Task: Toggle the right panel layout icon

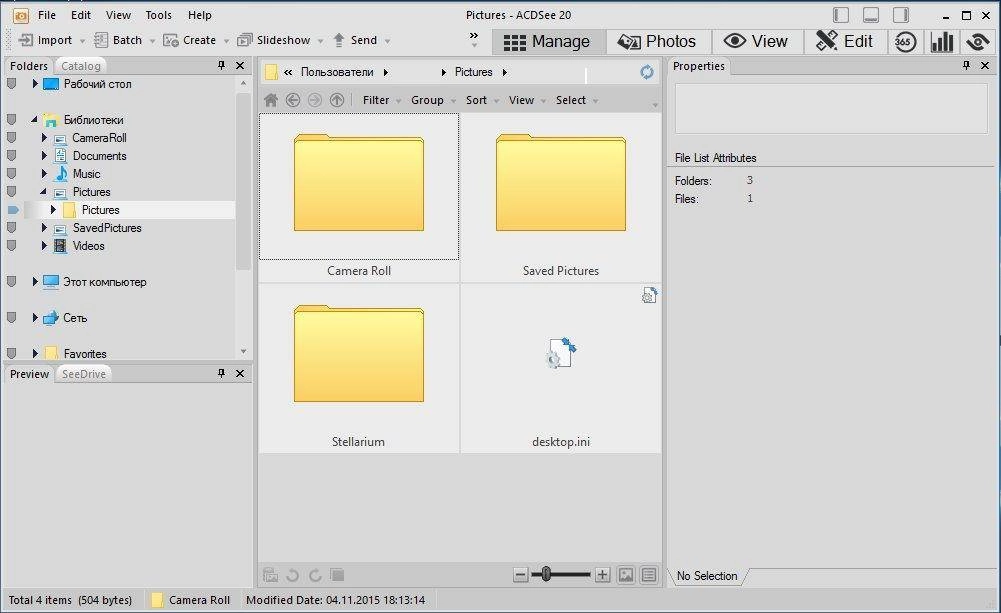Action: click(x=901, y=15)
